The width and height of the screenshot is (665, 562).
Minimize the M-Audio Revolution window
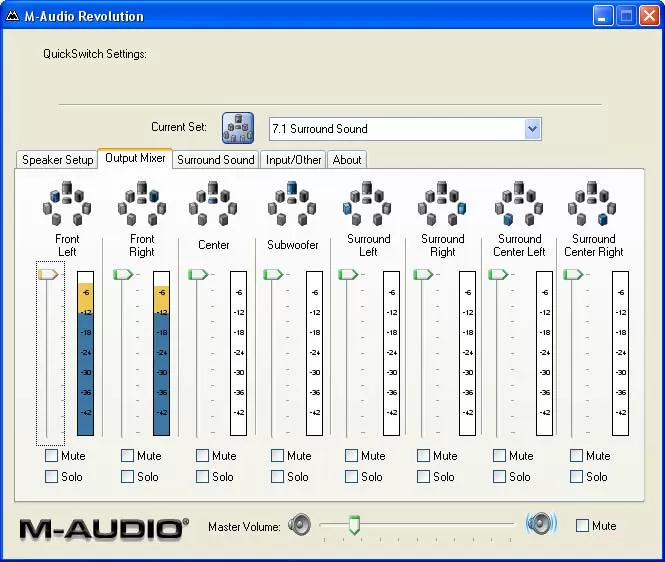(602, 16)
